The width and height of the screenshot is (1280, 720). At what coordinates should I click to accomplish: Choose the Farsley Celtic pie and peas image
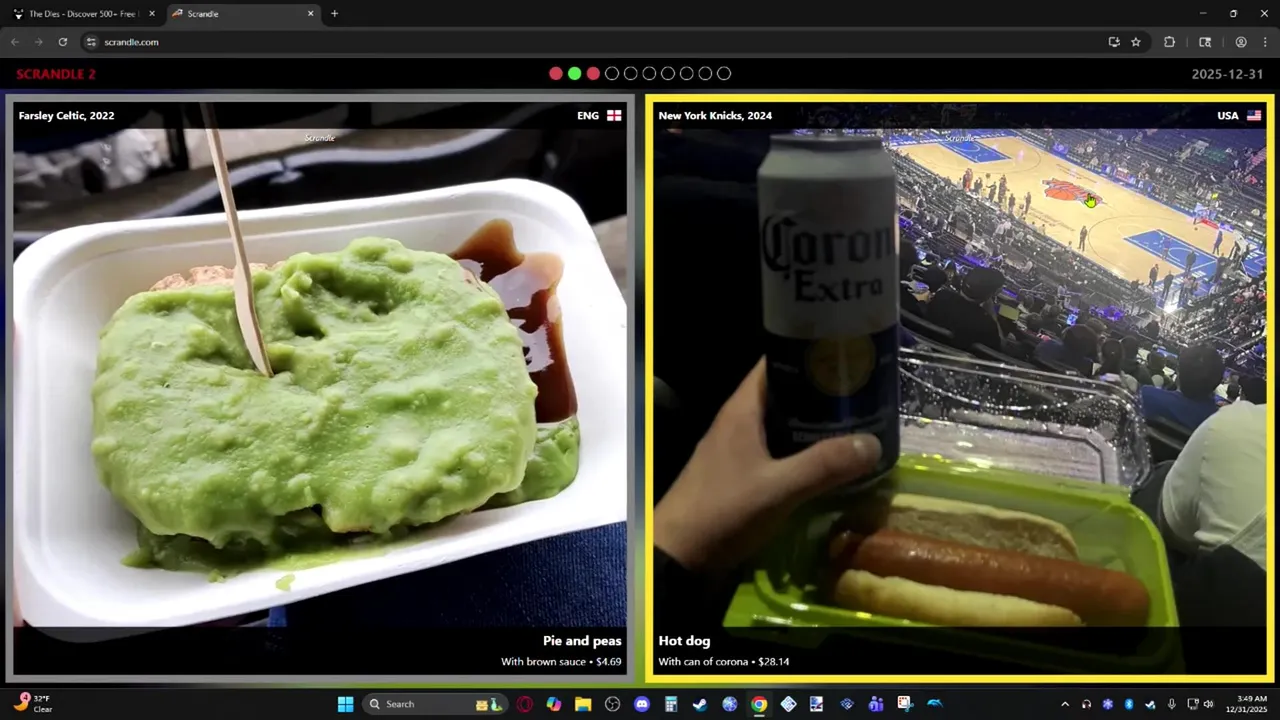click(x=320, y=388)
